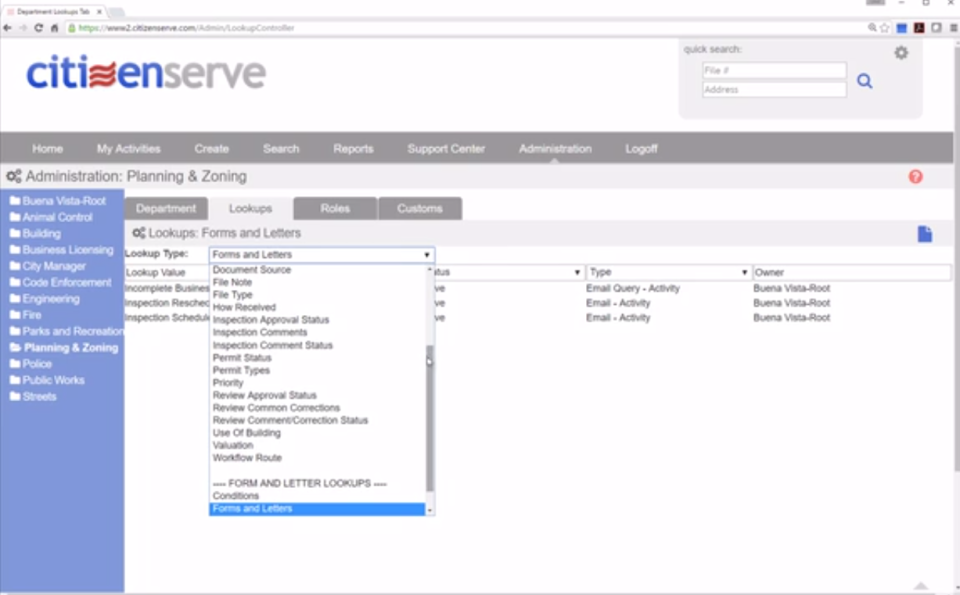
Task: Click the dropdown list scrollbar track
Action: click(x=428, y=430)
